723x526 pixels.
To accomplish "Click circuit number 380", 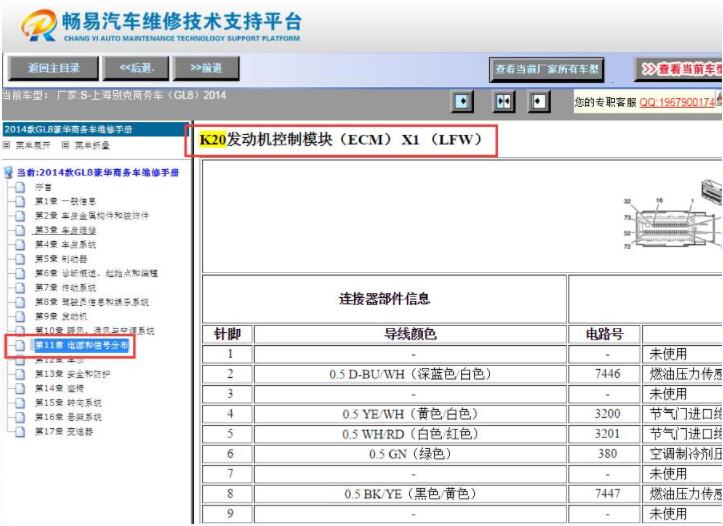I will pos(607,454).
